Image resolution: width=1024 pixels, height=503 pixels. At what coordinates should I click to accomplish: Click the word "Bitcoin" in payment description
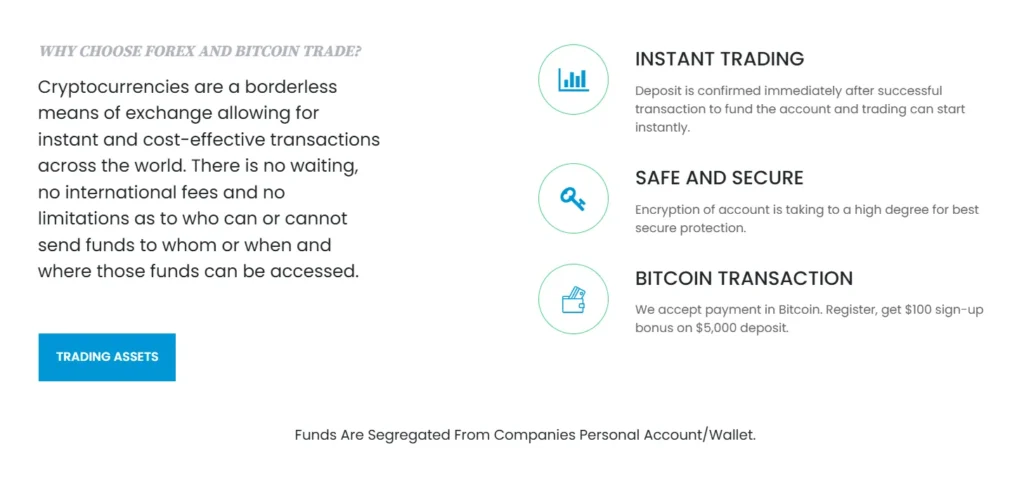coord(797,310)
